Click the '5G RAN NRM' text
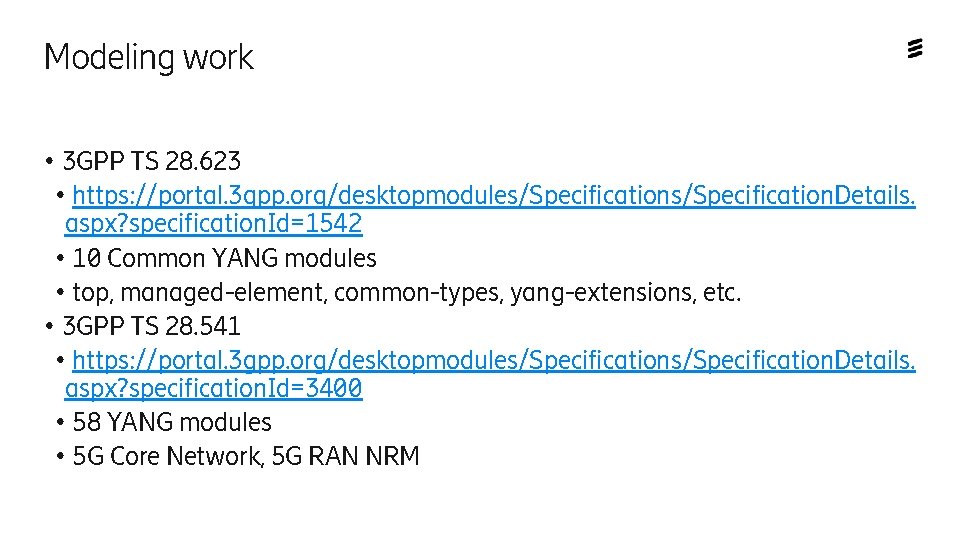This screenshot has height=540, width=960. point(345,457)
